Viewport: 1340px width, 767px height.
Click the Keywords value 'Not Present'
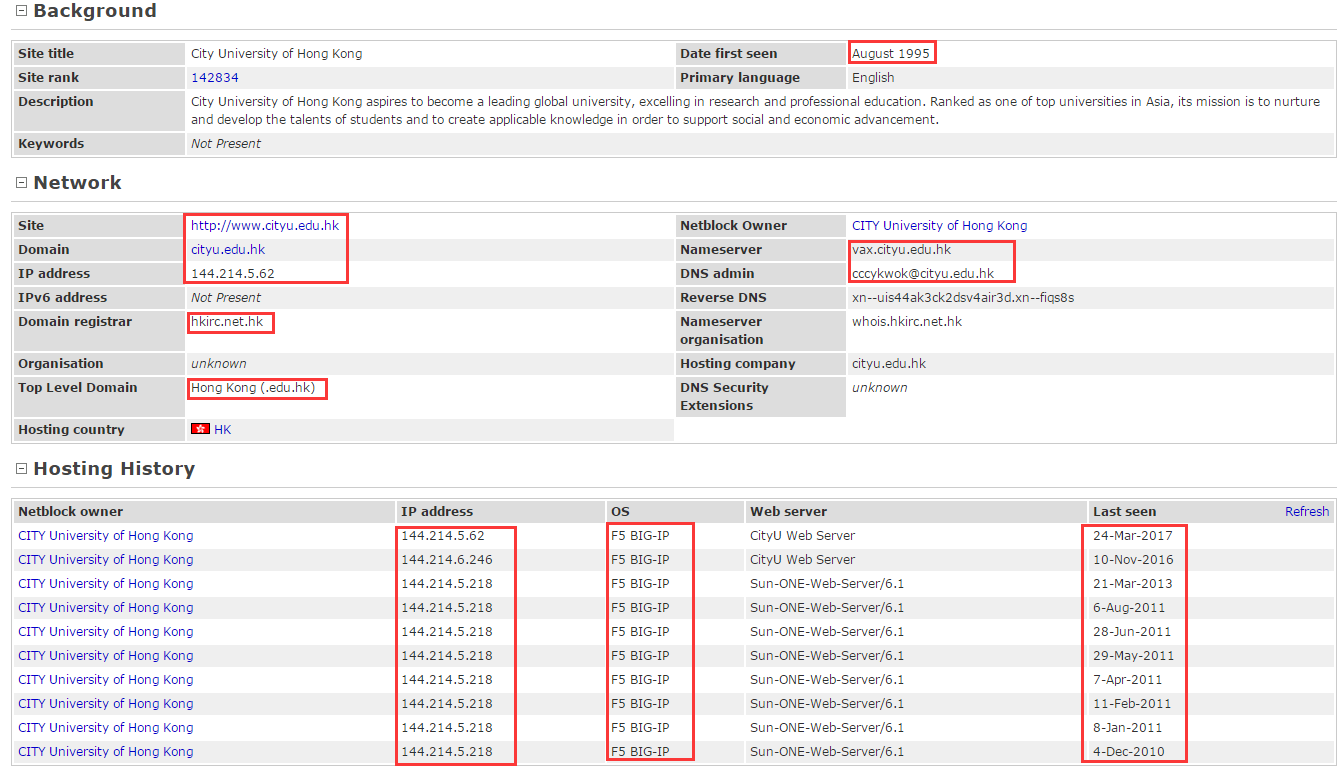click(226, 144)
